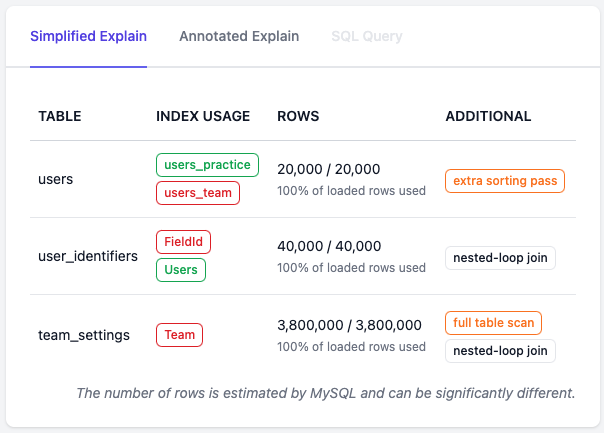
Task: Click the users_team index badge
Action: [198, 193]
